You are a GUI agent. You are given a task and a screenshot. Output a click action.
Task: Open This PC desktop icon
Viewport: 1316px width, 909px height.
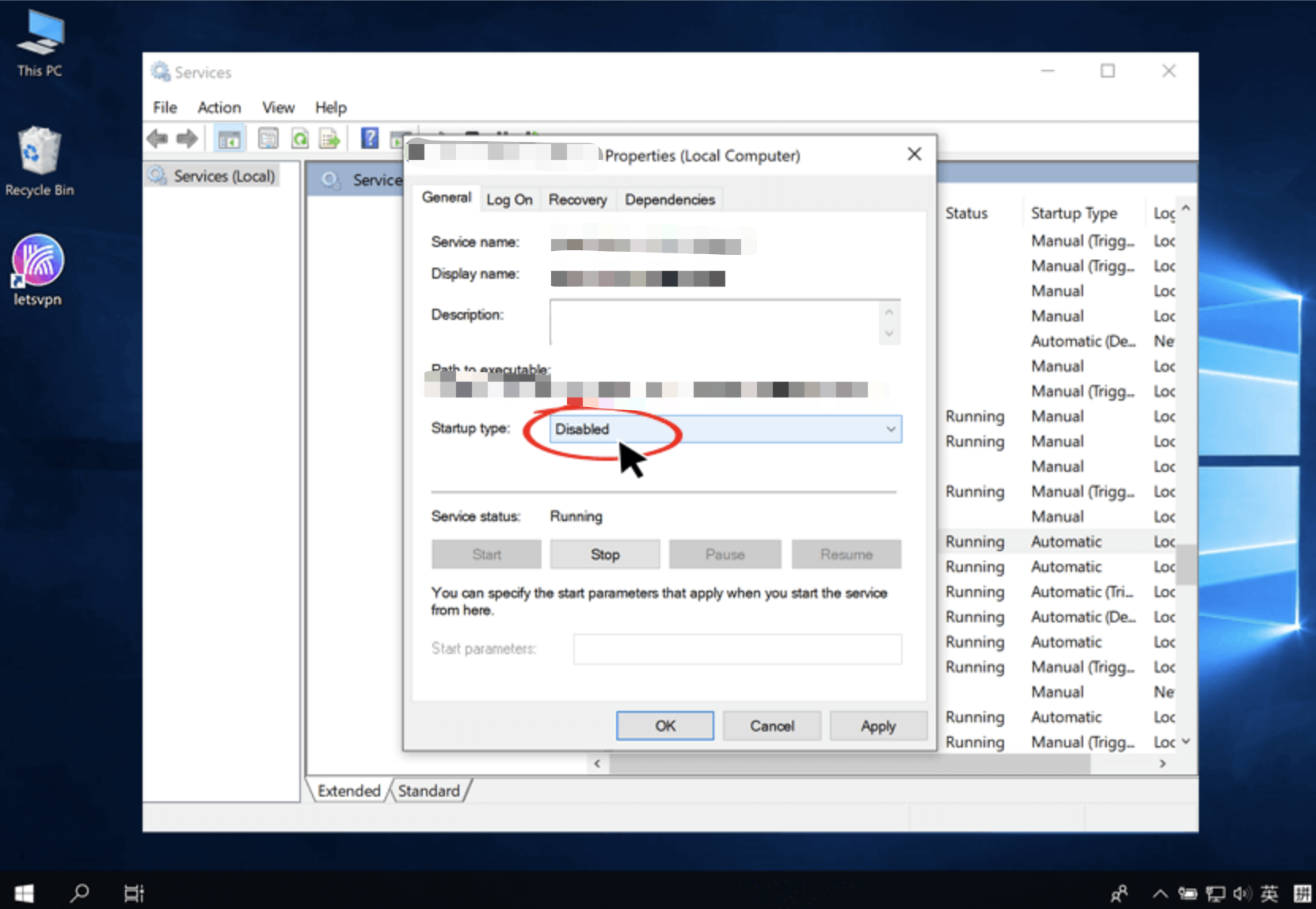pyautogui.click(x=40, y=44)
